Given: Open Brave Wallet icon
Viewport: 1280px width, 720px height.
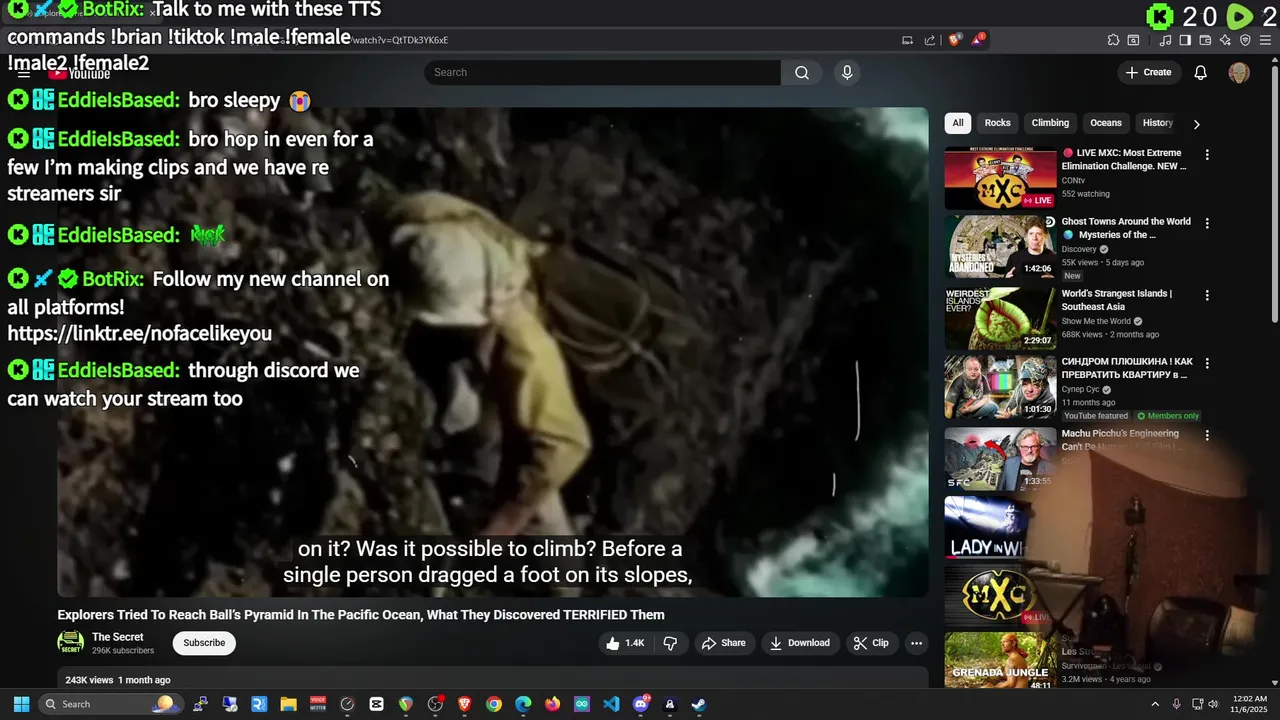Looking at the screenshot, I should pos(1205,40).
